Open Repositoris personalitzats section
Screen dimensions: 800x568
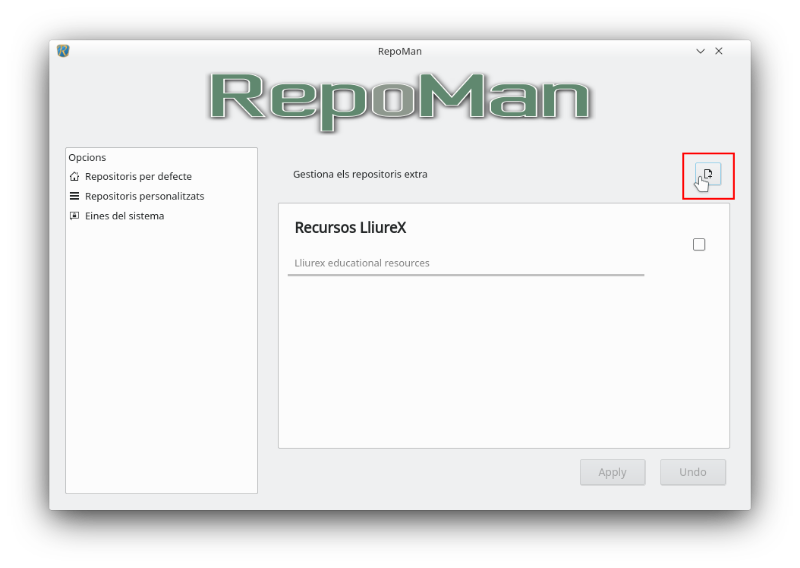(144, 196)
